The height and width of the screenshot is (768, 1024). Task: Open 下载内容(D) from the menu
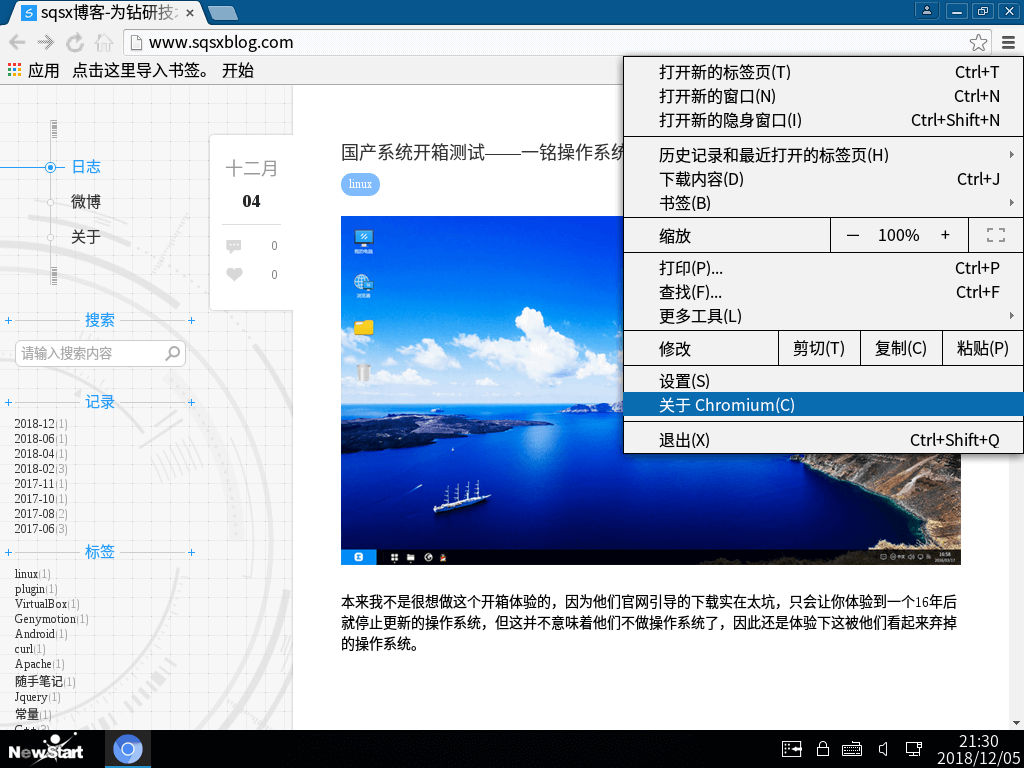pos(823,179)
